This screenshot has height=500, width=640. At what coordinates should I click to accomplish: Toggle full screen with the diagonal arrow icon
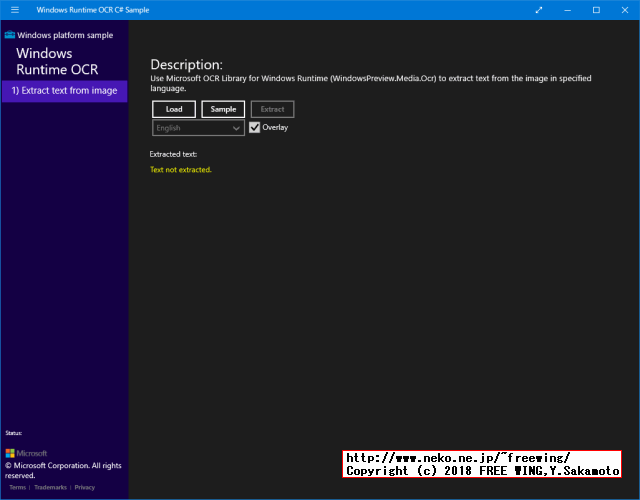[x=539, y=10]
